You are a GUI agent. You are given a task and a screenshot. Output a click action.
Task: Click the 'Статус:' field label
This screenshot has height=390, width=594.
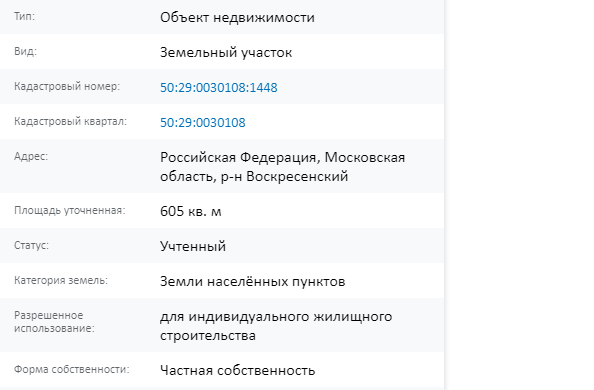point(31,245)
